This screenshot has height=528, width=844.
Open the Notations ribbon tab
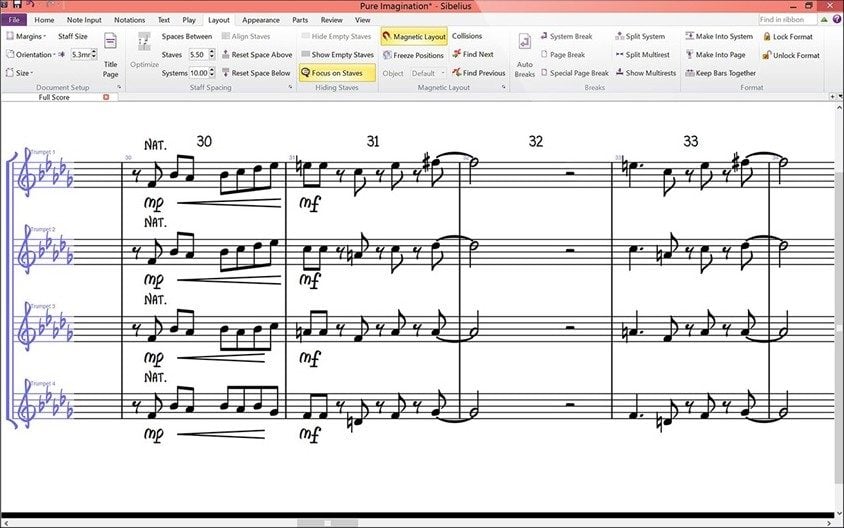129,20
